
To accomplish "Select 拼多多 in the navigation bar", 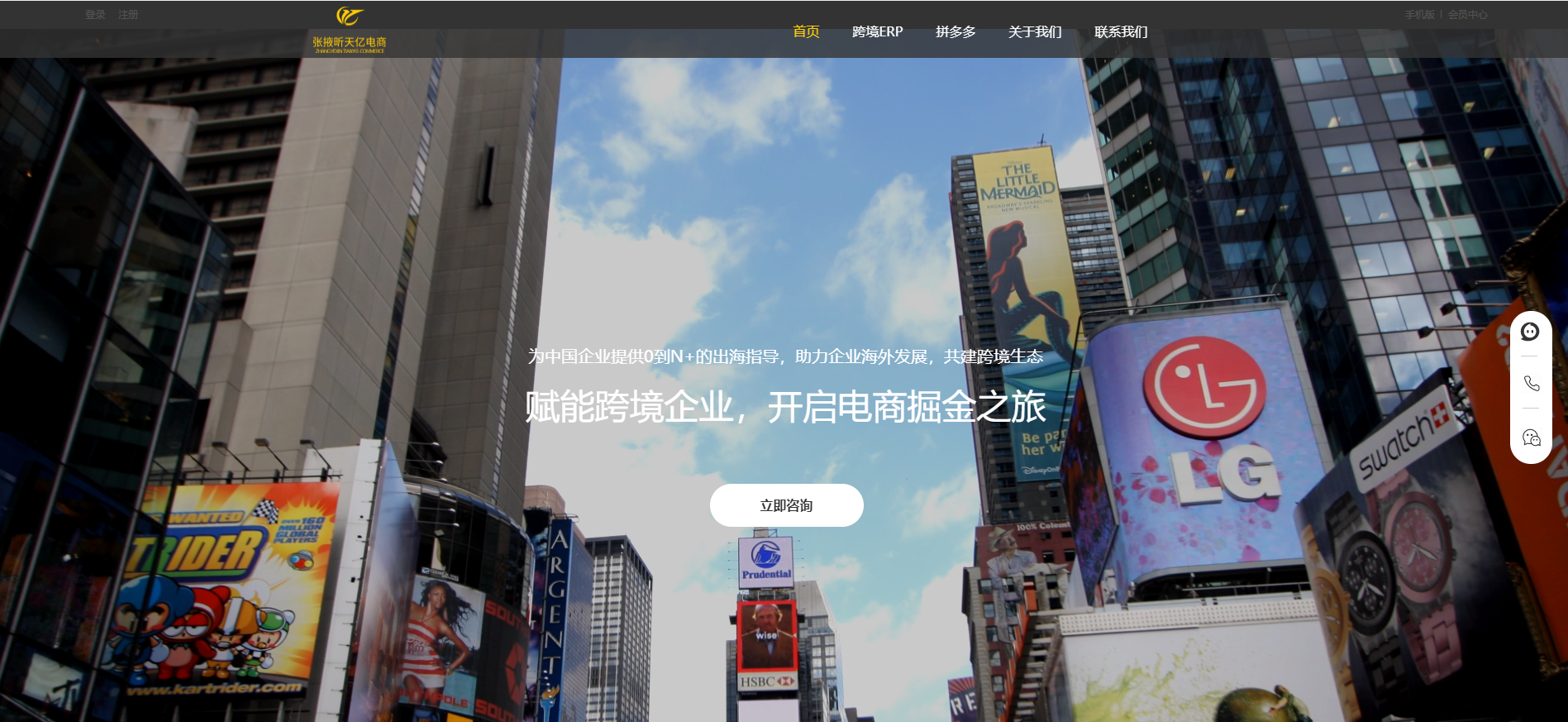I will pyautogui.click(x=955, y=31).
